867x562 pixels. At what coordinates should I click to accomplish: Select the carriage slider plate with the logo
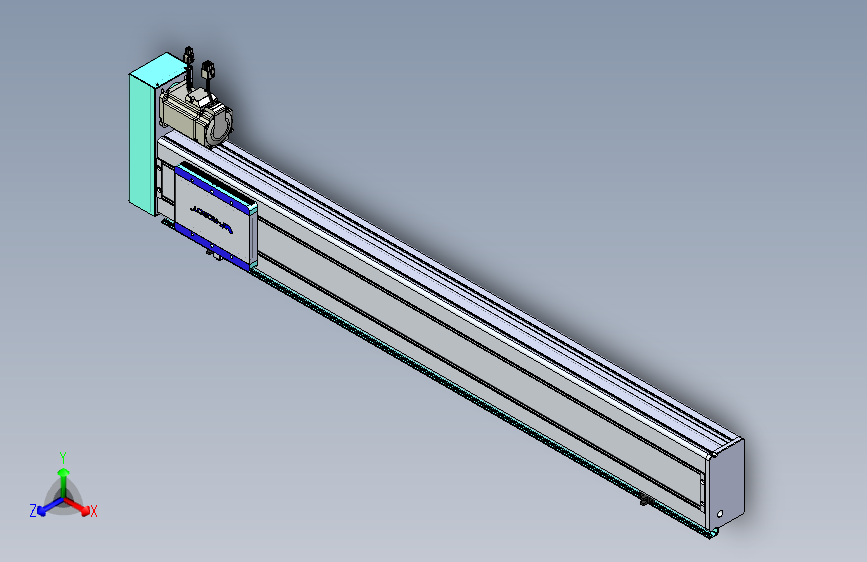click(213, 218)
